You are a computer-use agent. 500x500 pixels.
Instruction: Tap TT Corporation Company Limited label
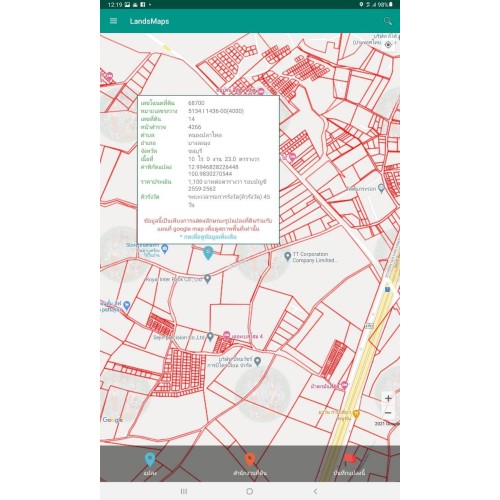pos(315,257)
